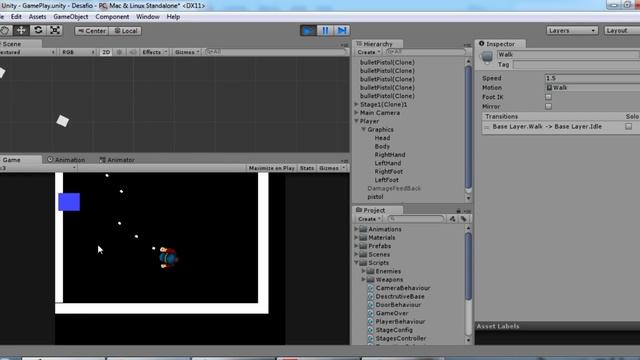Viewport: 640px width, 360px height.
Task: Enable the Foot IK checkbox
Action: (548, 97)
